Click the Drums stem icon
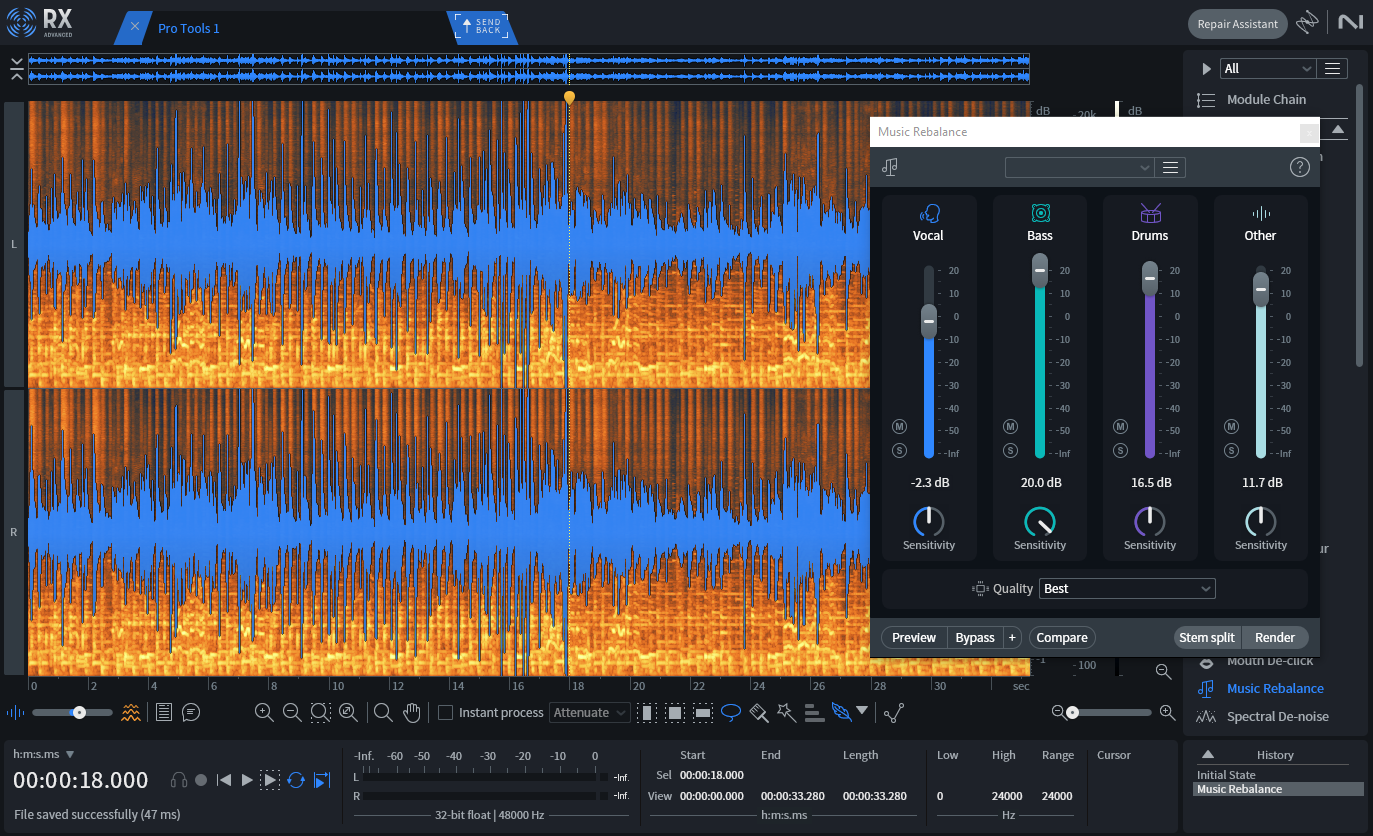 click(1150, 213)
